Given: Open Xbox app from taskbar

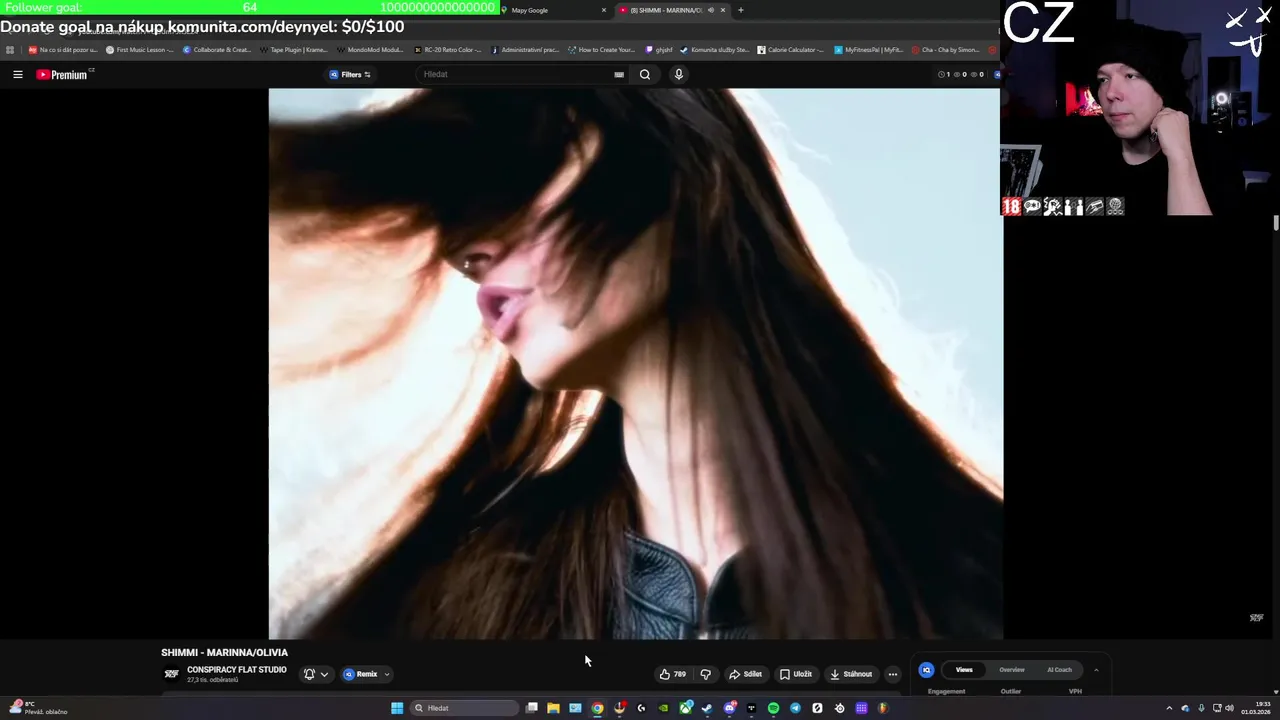Looking at the screenshot, I should coord(686,708).
